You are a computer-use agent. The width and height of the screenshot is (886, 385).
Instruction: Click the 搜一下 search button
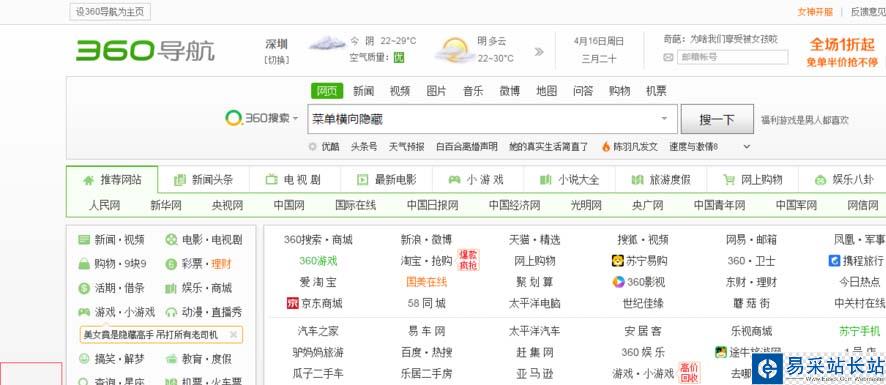click(717, 119)
